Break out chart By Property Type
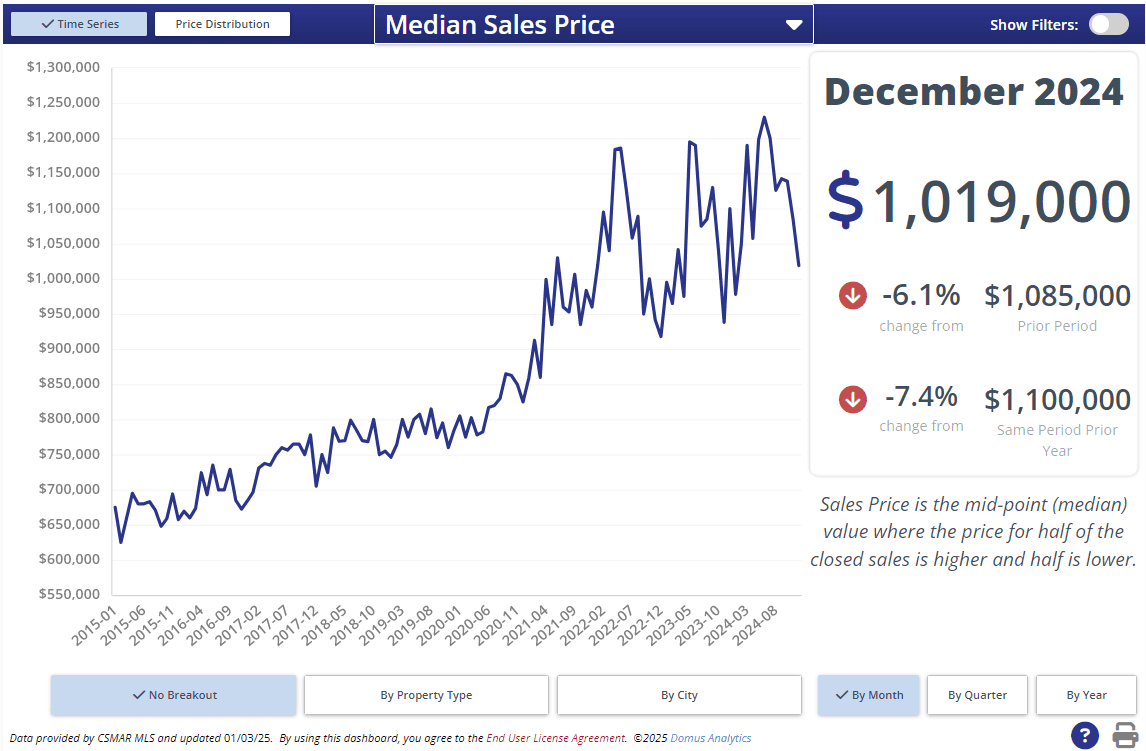 [x=426, y=695]
